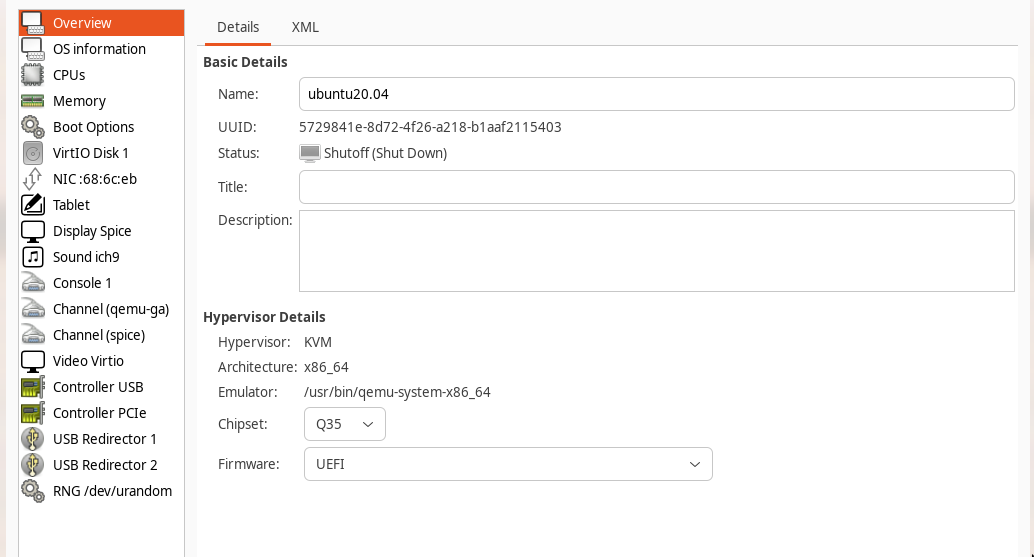Switch to the XML tab
This screenshot has height=557, width=1034.
(x=305, y=27)
